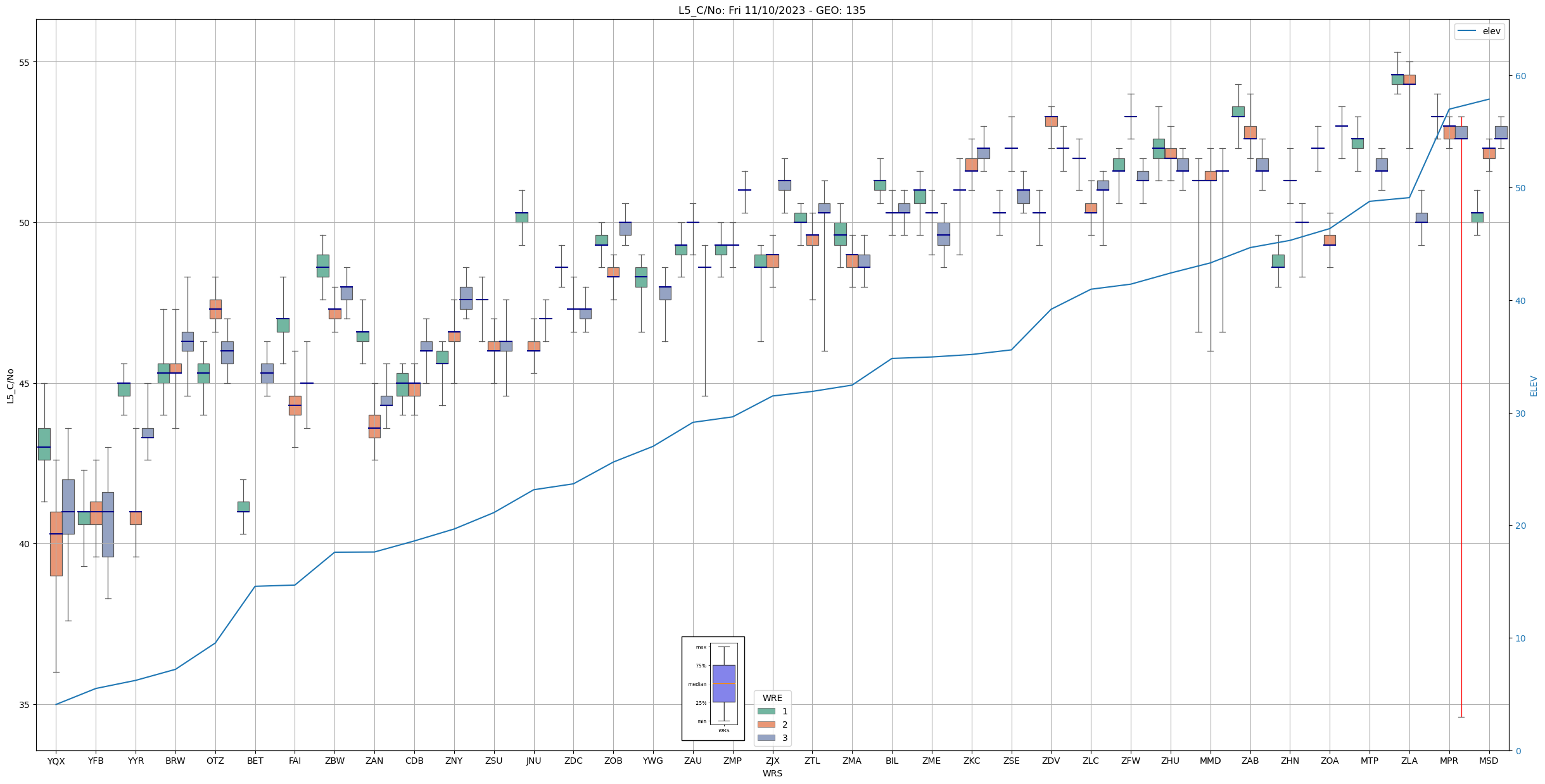Click the WRE legend orange swatch for 2
This screenshot has height=784, width=1545.
[x=766, y=724]
